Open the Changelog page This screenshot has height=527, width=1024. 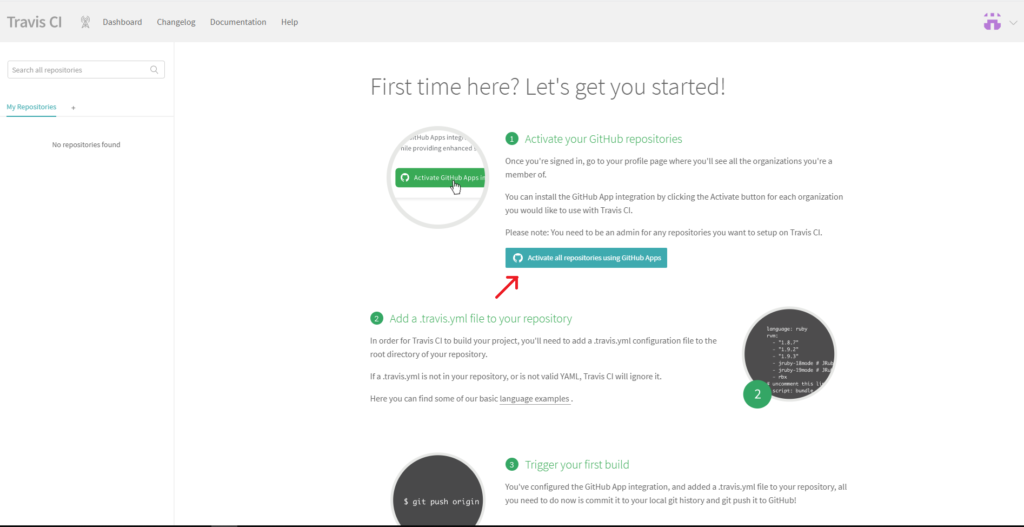pyautogui.click(x=176, y=22)
